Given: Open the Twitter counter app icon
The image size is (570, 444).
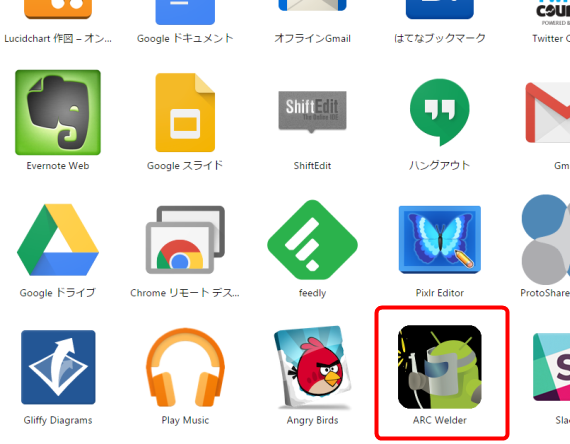Looking at the screenshot, I should (x=553, y=13).
